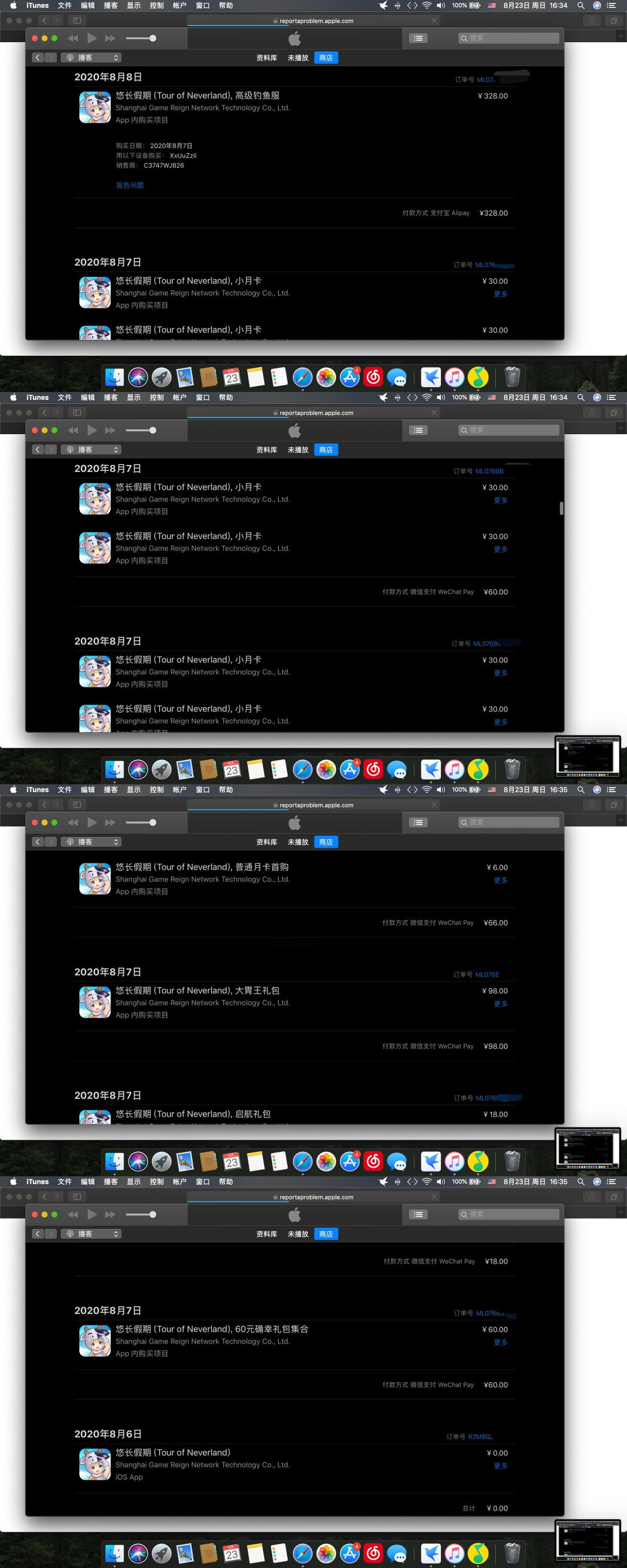Open the 播客 media dropdown above the 高级钓鱼服 order
This screenshot has height=1568, width=627.
tap(91, 58)
